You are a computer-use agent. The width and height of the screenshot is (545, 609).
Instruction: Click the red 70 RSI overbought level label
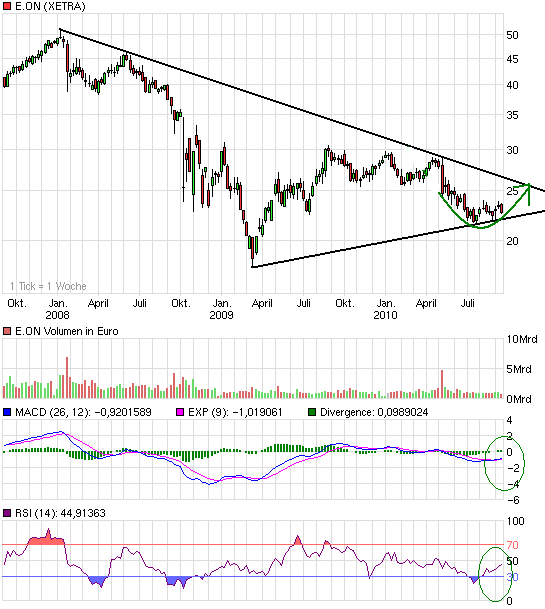coord(512,545)
